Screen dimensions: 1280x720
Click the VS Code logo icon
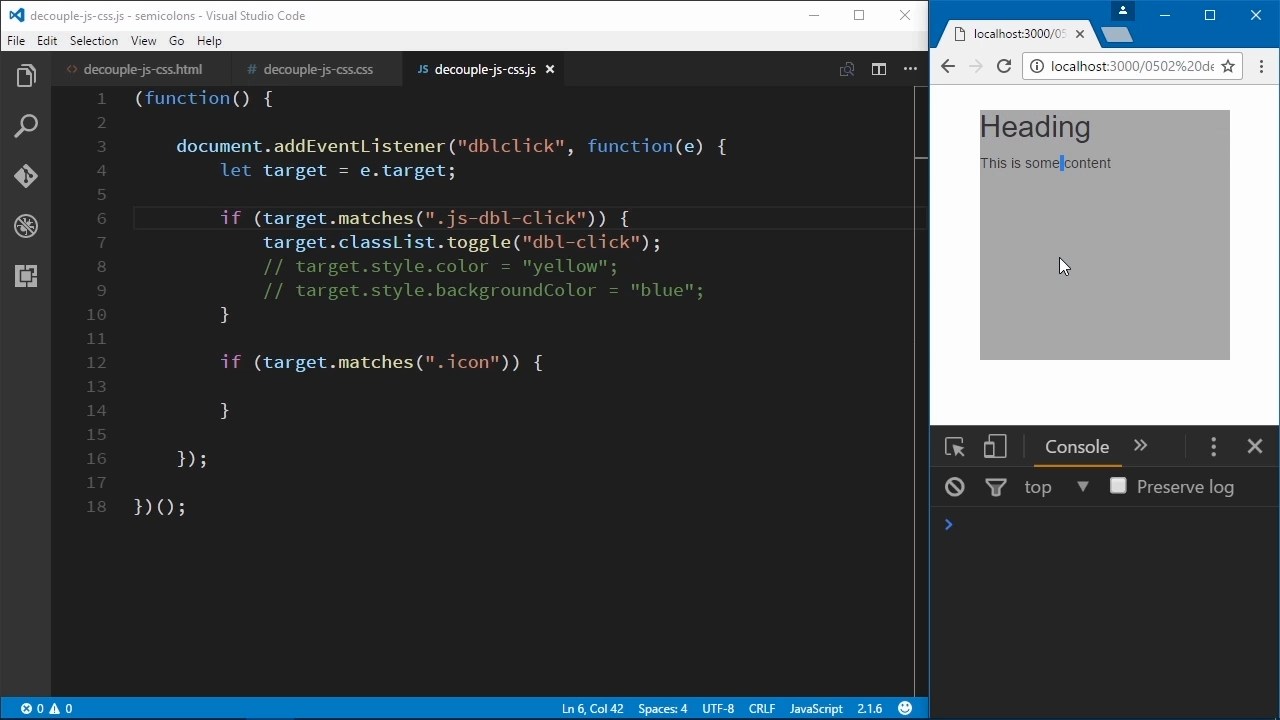(16, 15)
